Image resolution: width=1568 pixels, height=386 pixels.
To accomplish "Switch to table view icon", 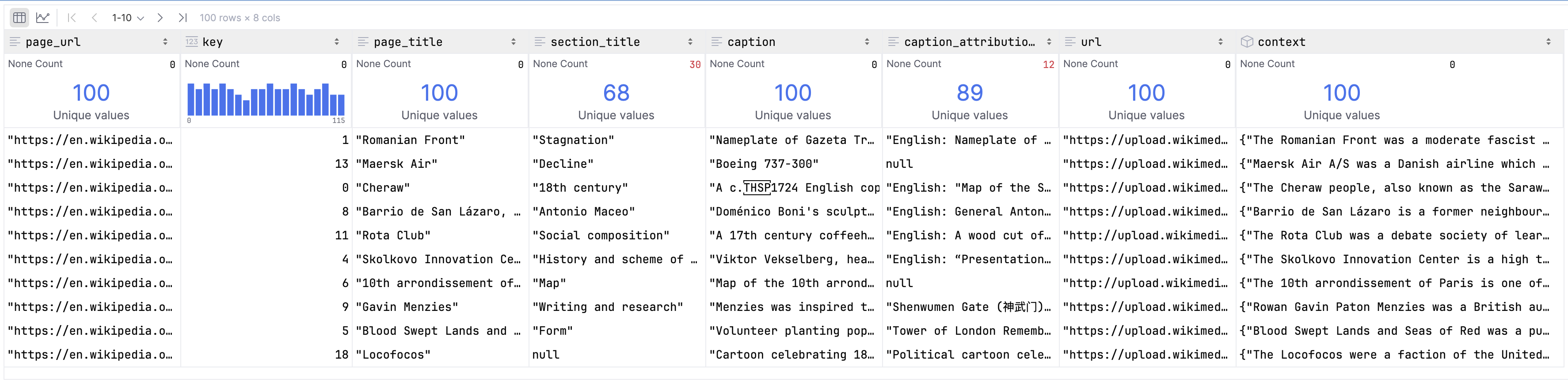I will (x=19, y=18).
